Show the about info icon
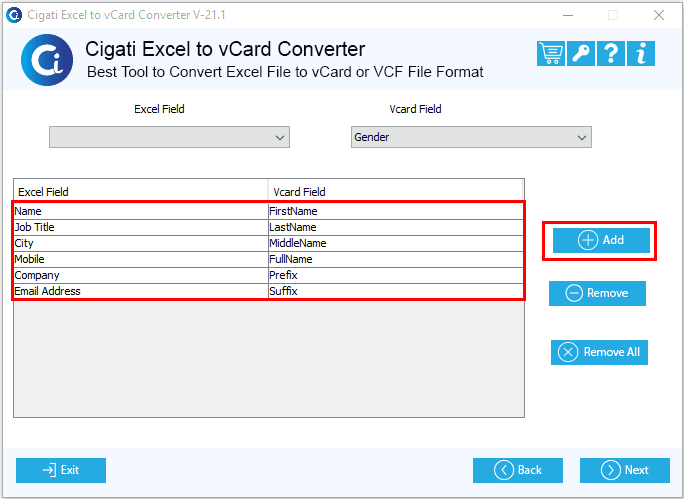 [x=641, y=54]
